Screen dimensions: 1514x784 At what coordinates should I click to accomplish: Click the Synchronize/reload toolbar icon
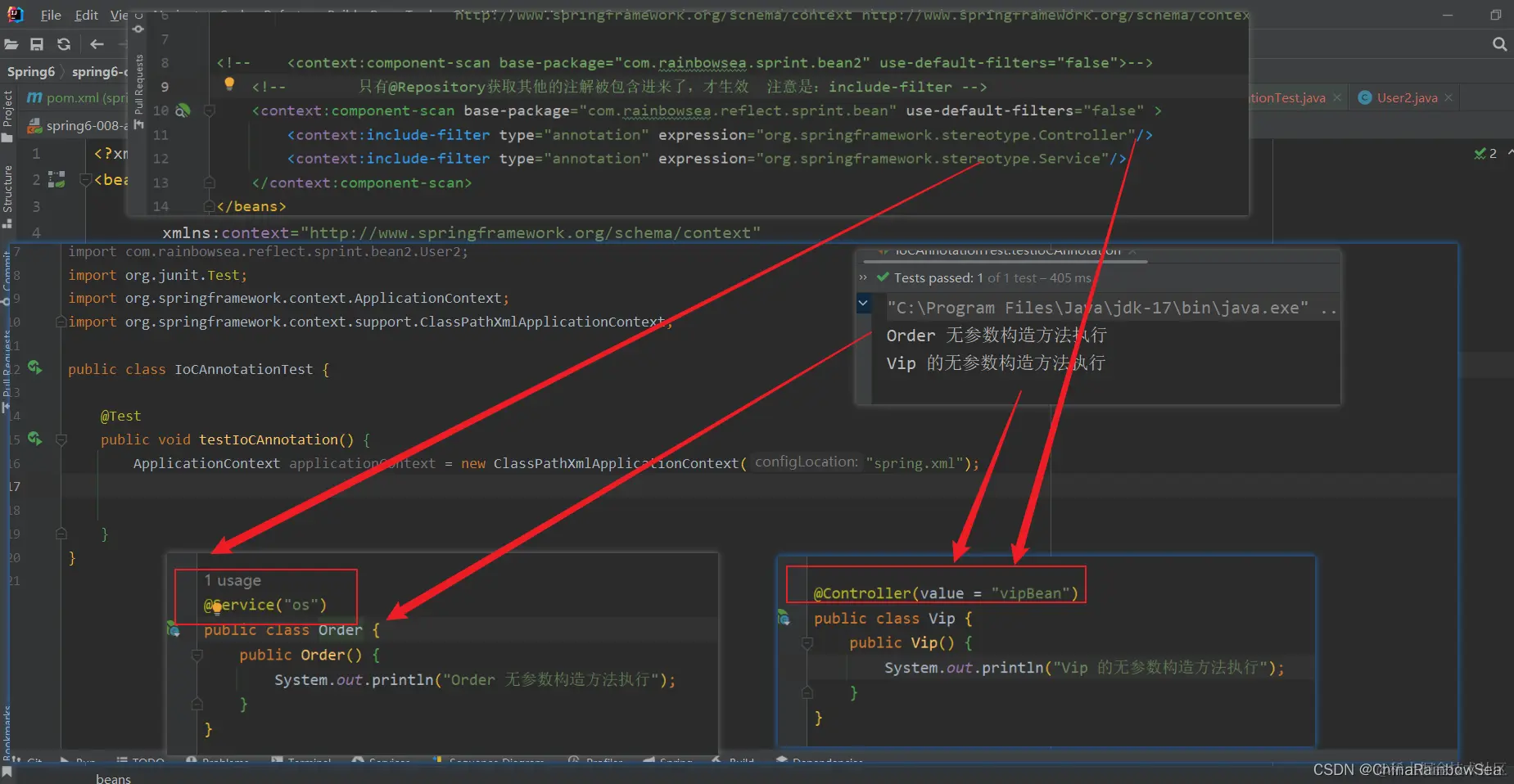point(64,44)
